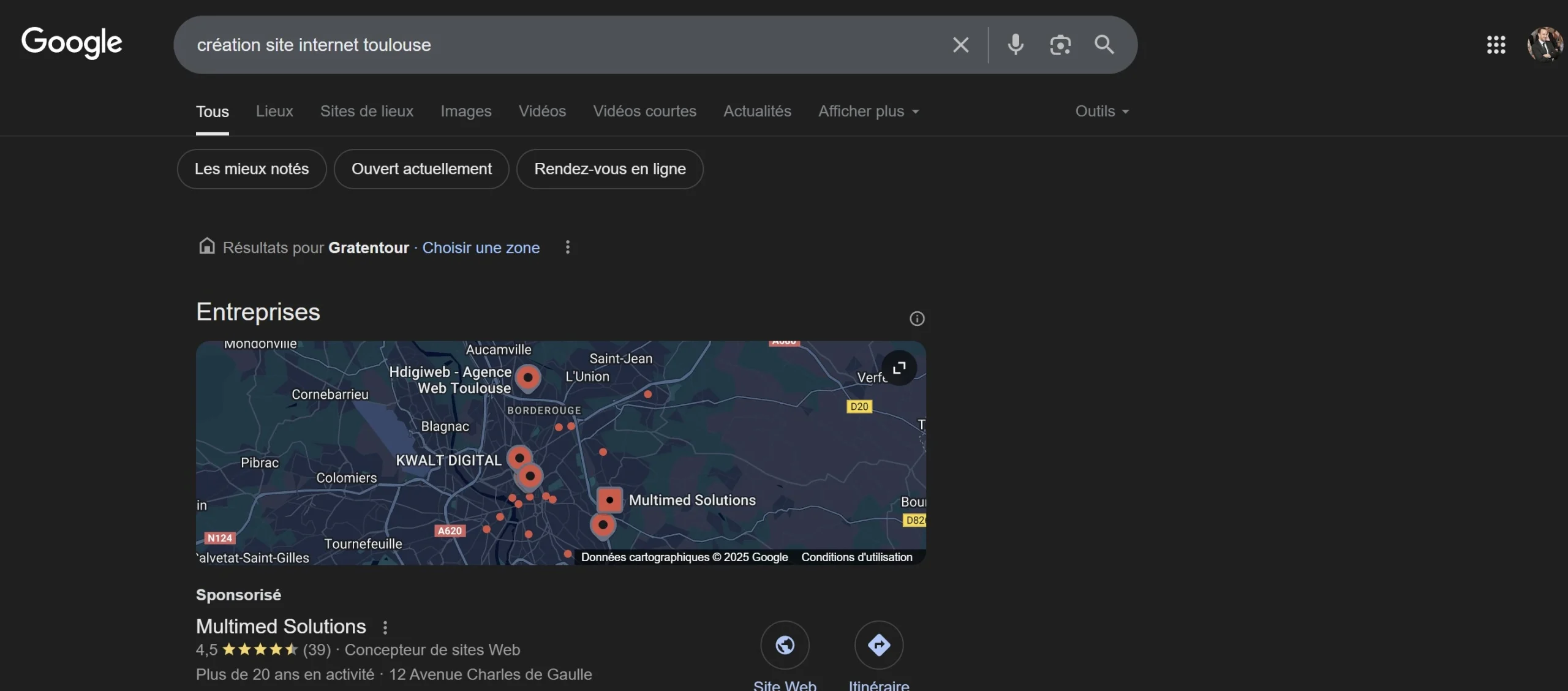1568x691 pixels.
Task: Click the Itinéraire label
Action: pos(879,685)
